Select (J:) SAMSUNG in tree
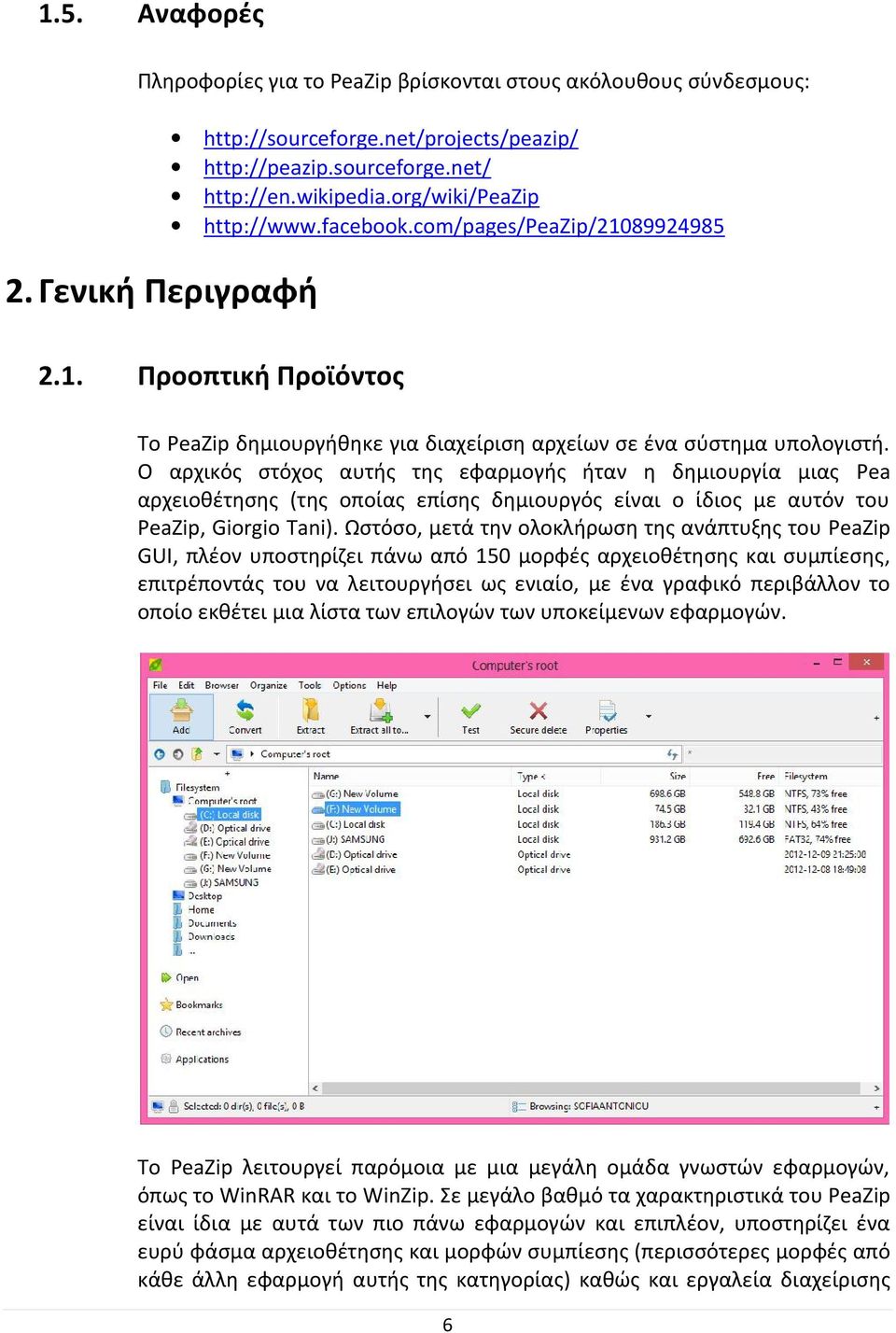Image resolution: width=896 pixels, height=1333 pixels. (230, 882)
